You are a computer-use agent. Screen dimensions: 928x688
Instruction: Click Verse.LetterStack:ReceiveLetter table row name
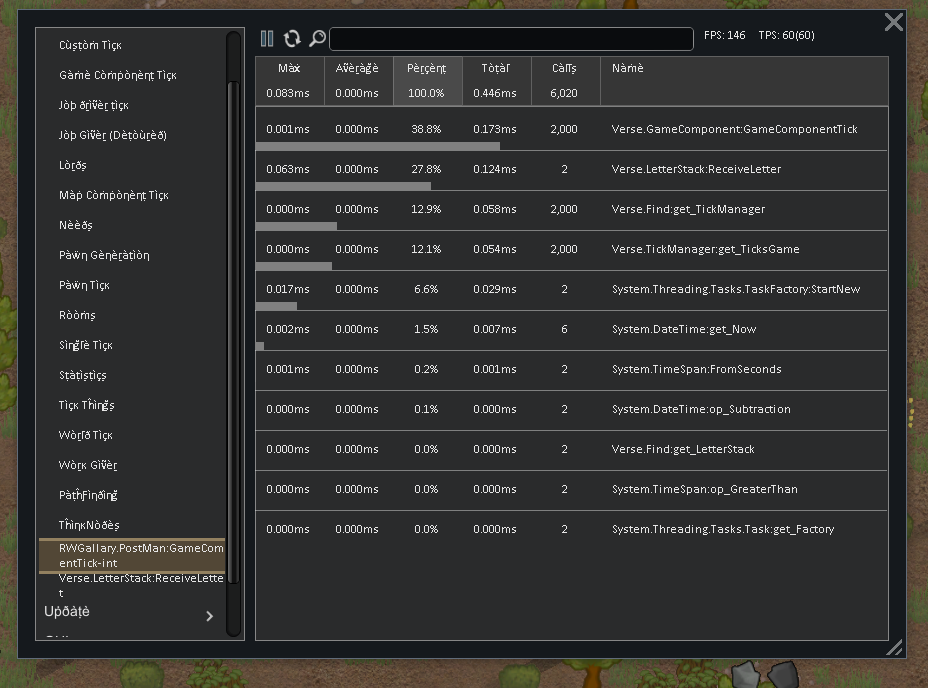click(x=696, y=169)
